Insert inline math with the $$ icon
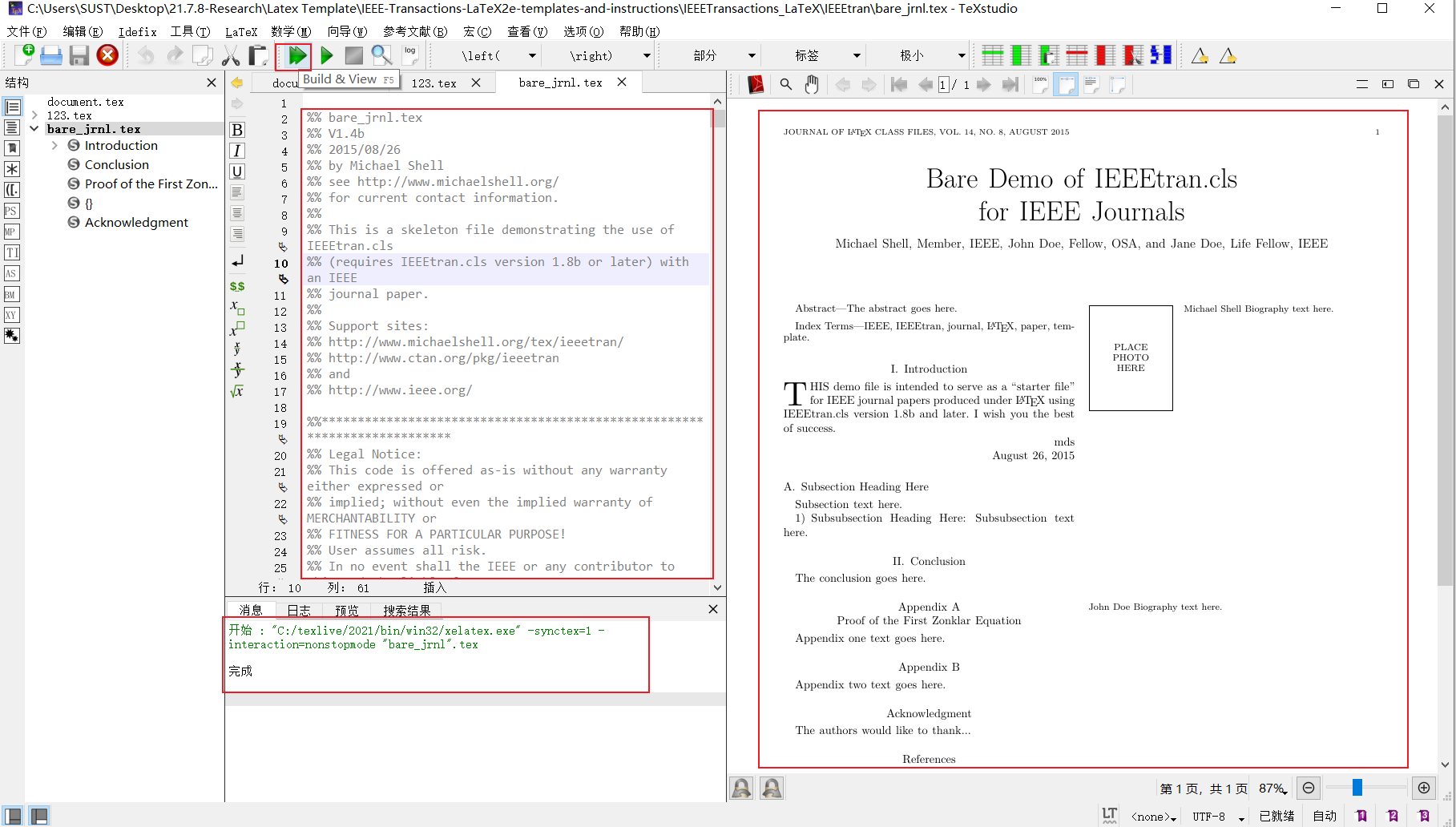The height and width of the screenshot is (827, 1456). [x=236, y=285]
